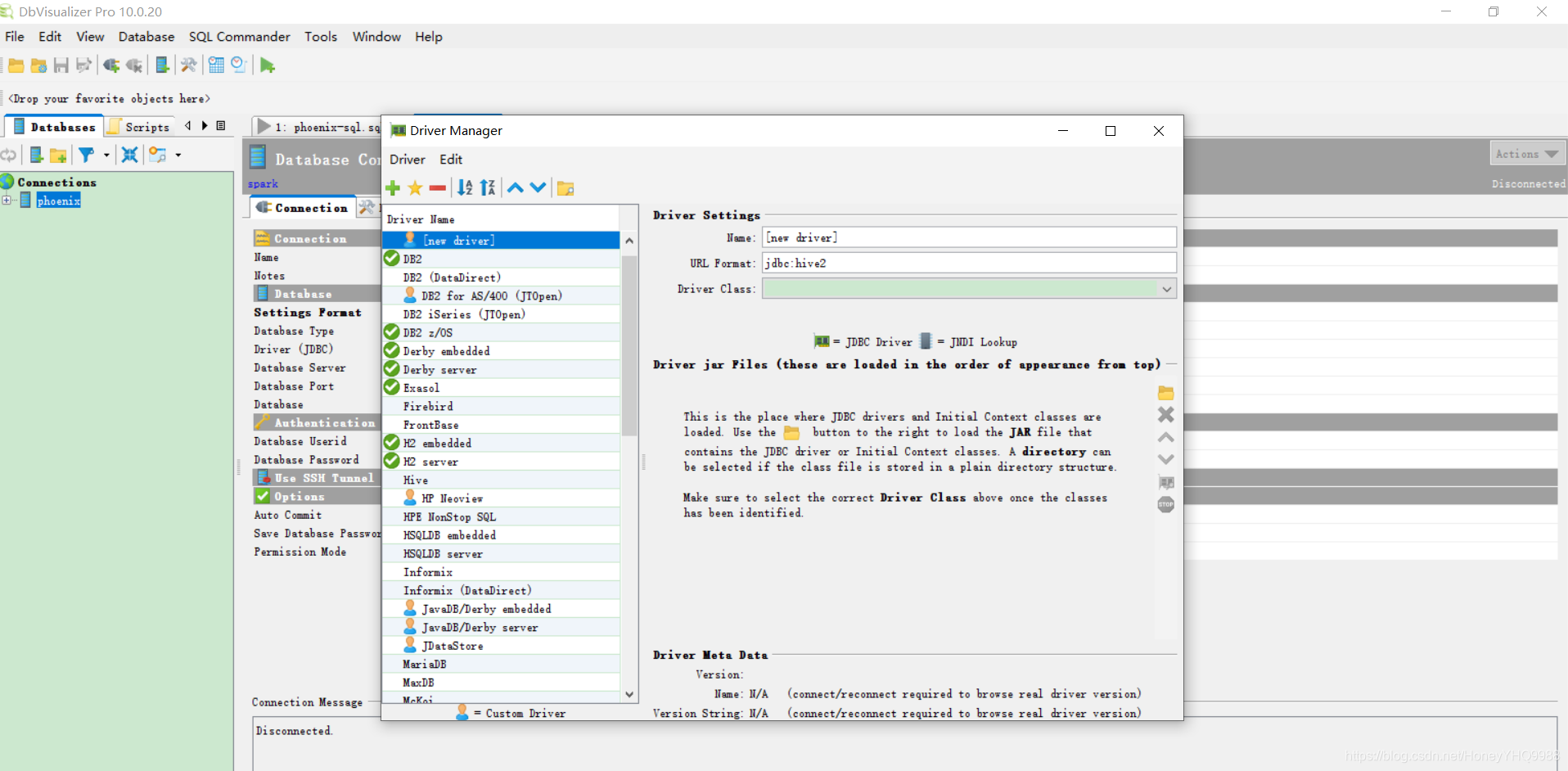Switch to the Scripts tab
This screenshot has width=1568, height=771.
click(139, 127)
